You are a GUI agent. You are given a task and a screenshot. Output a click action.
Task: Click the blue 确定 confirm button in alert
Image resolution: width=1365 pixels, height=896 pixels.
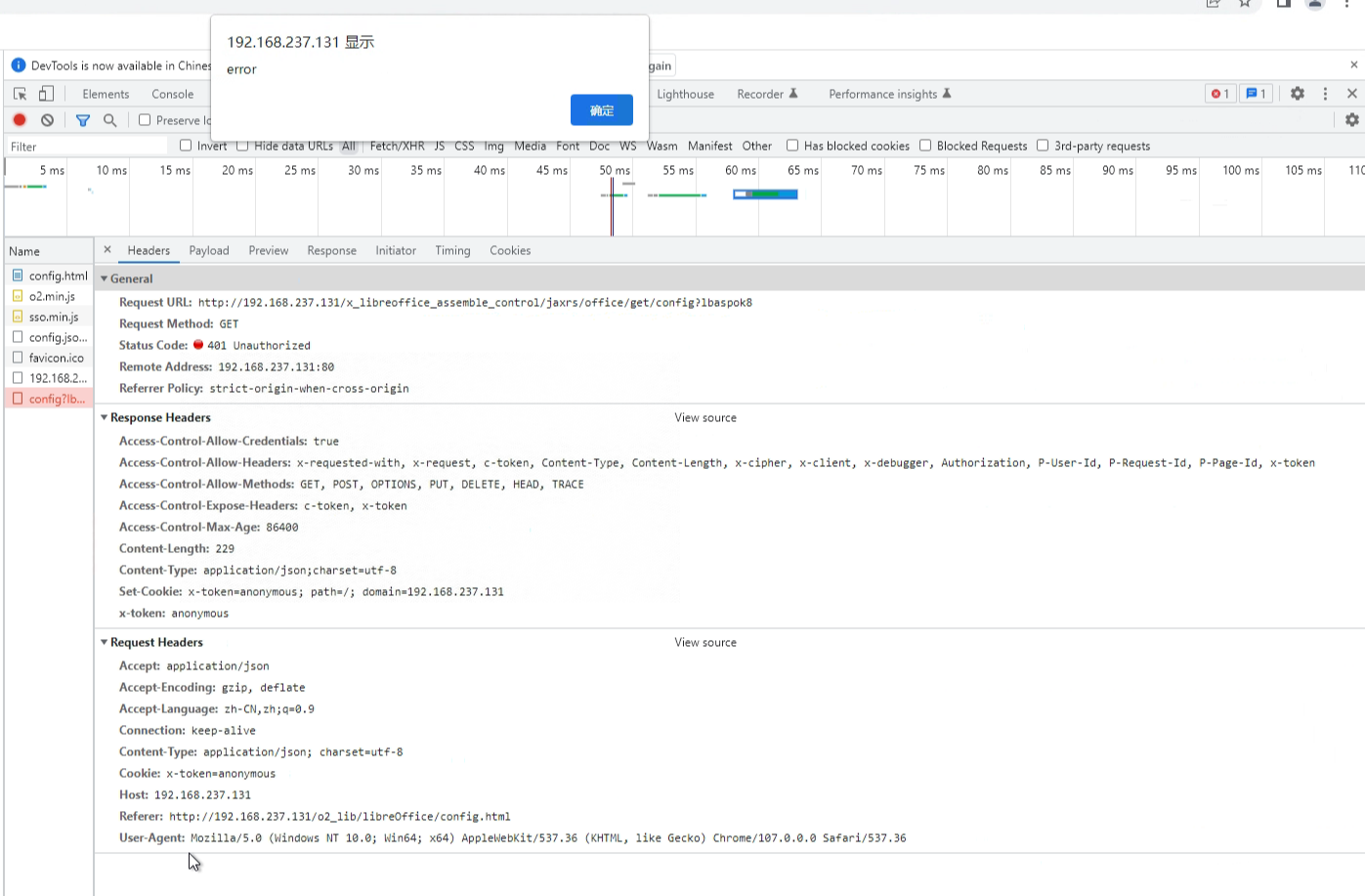(x=602, y=110)
